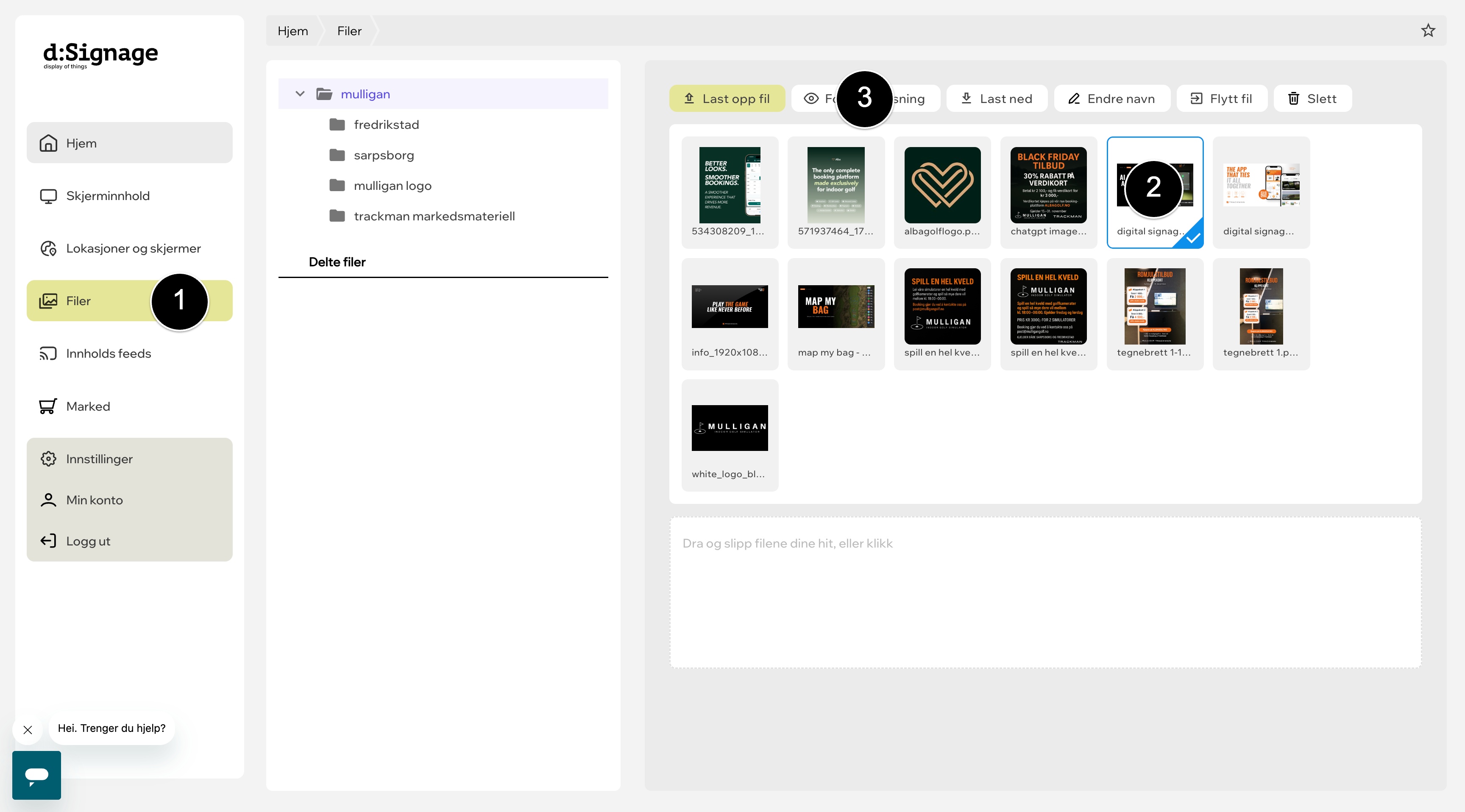Select Logg ut menu item
Screen dimensions: 1465x812
(x=130, y=541)
